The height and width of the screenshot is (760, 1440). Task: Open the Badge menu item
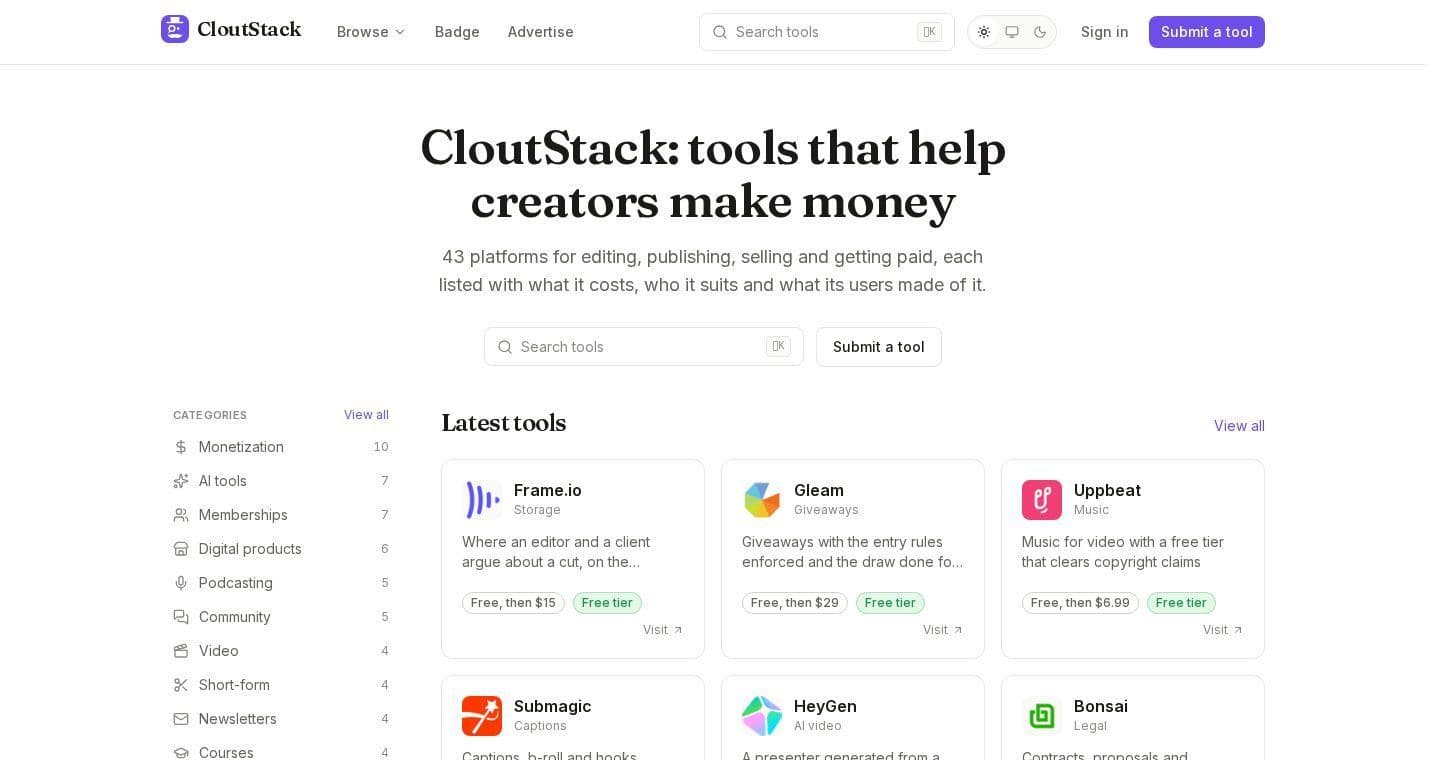457,32
